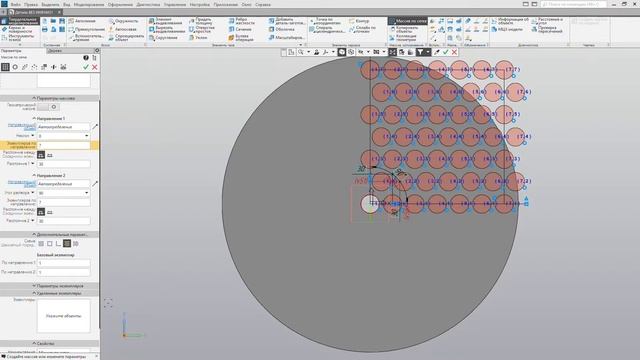640x360 pixels.
Task: Click the Автоосевая tool
Action: point(122,29)
